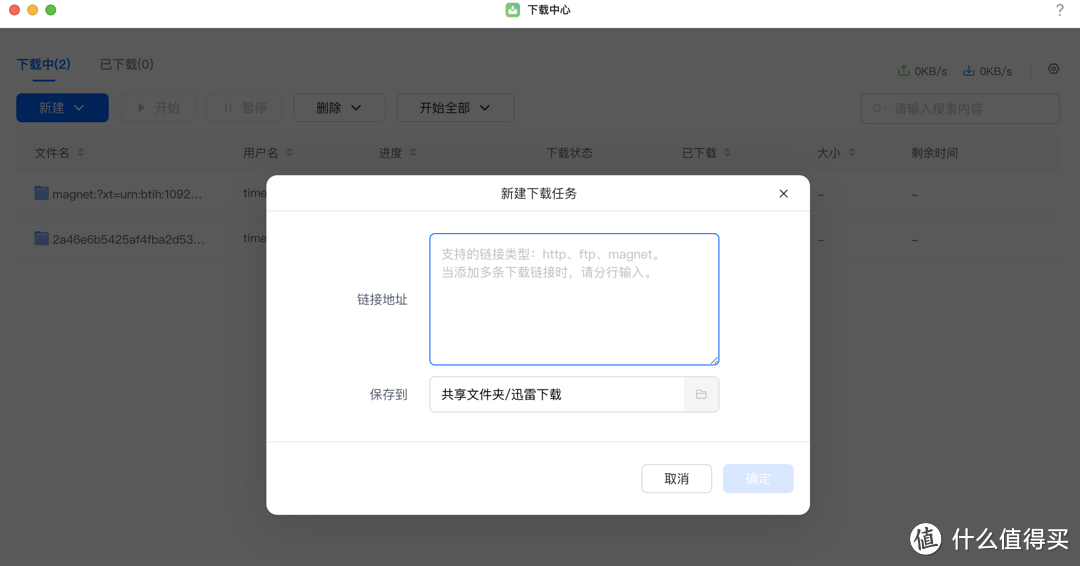Click the 保存到 path field 共享文件夹/迅雷下载
The image size is (1080, 566).
(557, 395)
